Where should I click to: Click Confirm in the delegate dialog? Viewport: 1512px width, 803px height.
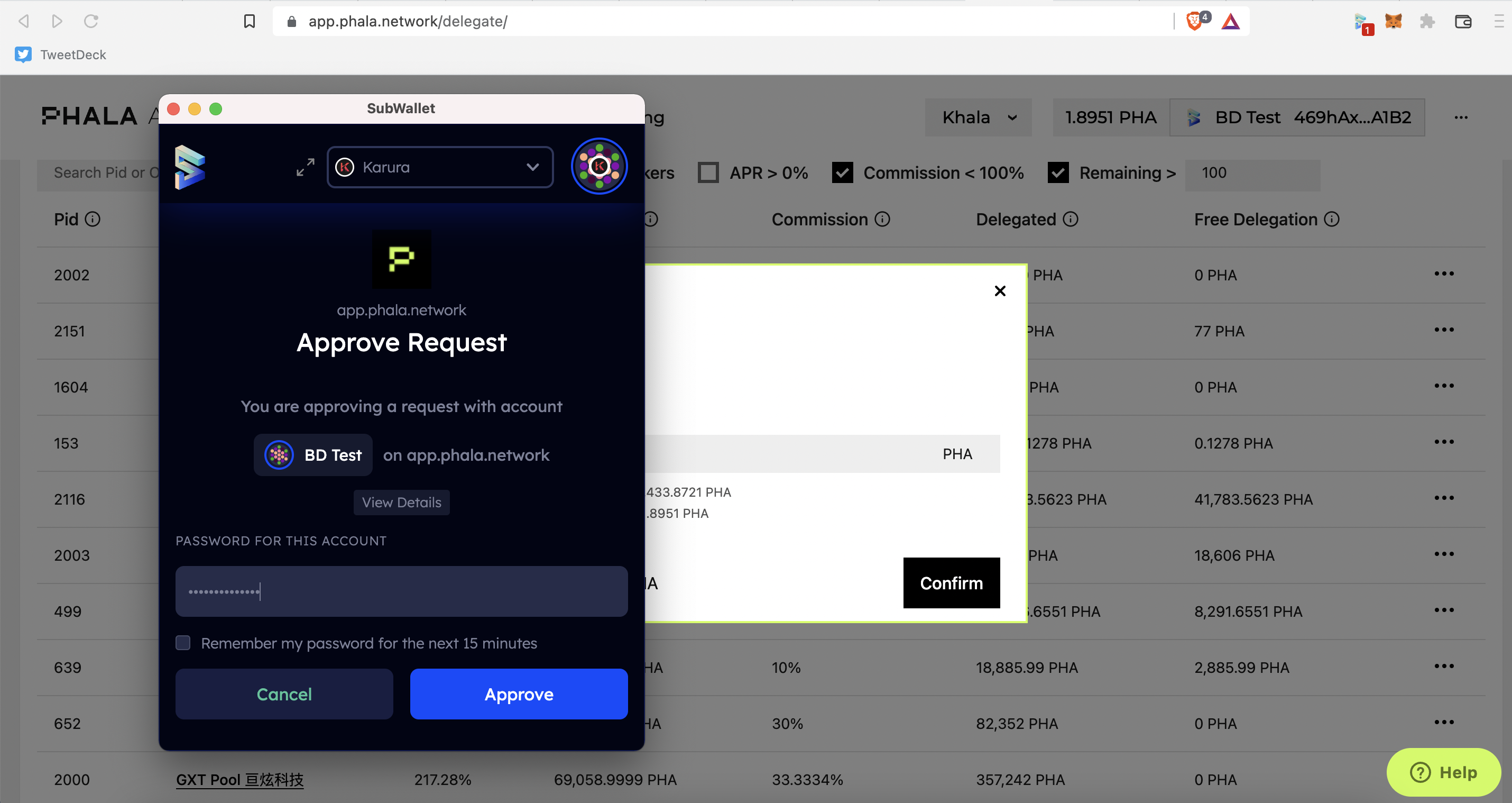952,583
